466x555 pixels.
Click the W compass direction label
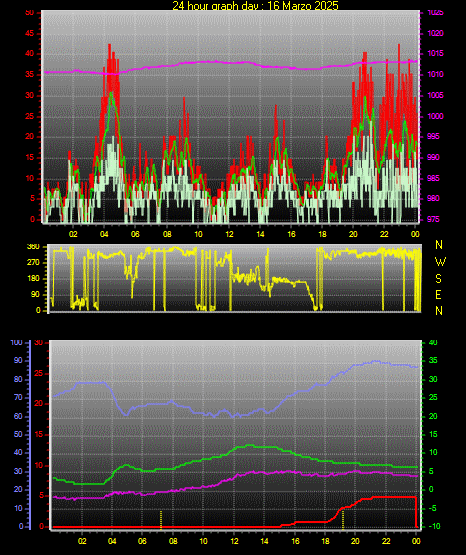pyautogui.click(x=440, y=262)
